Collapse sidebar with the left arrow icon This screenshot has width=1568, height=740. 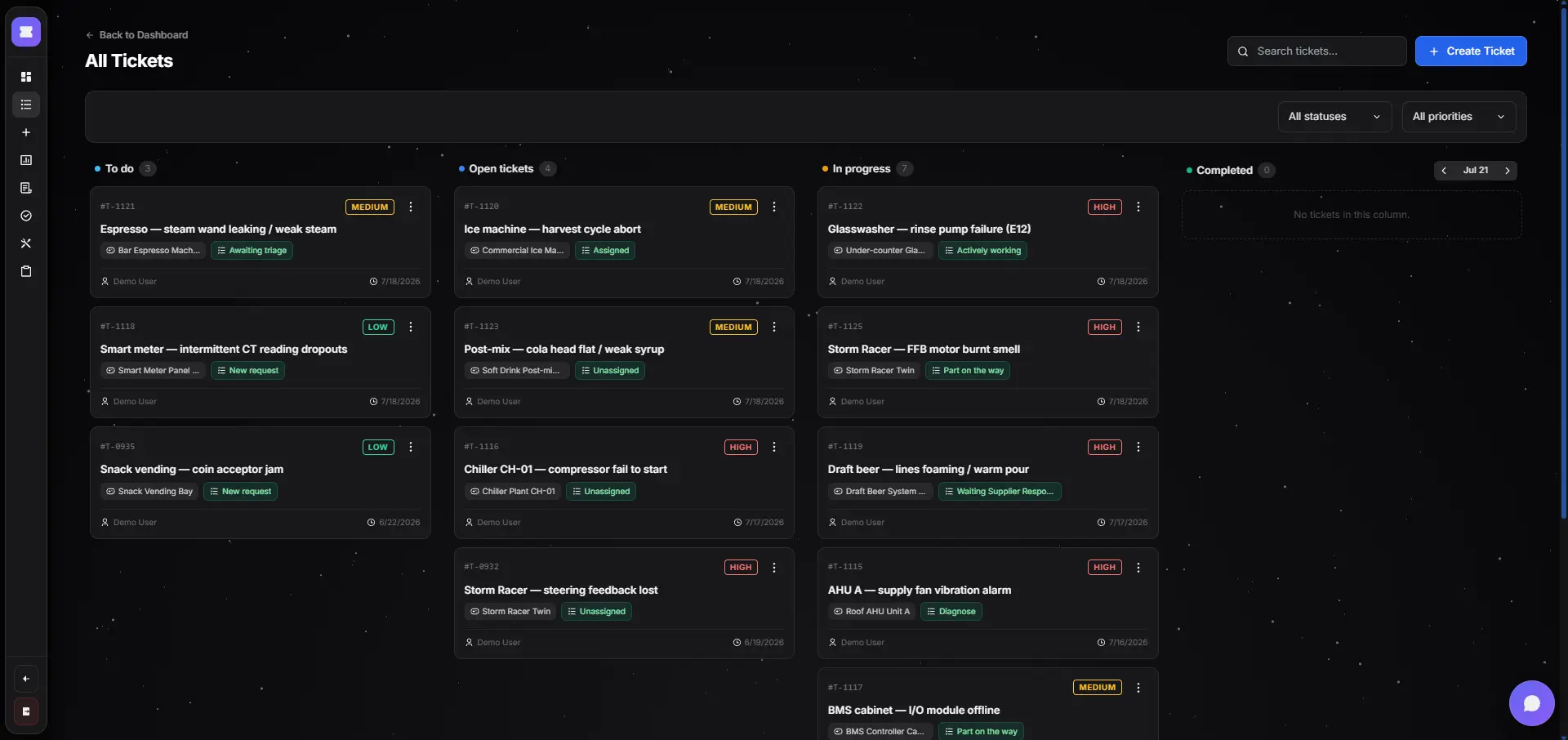pos(26,679)
